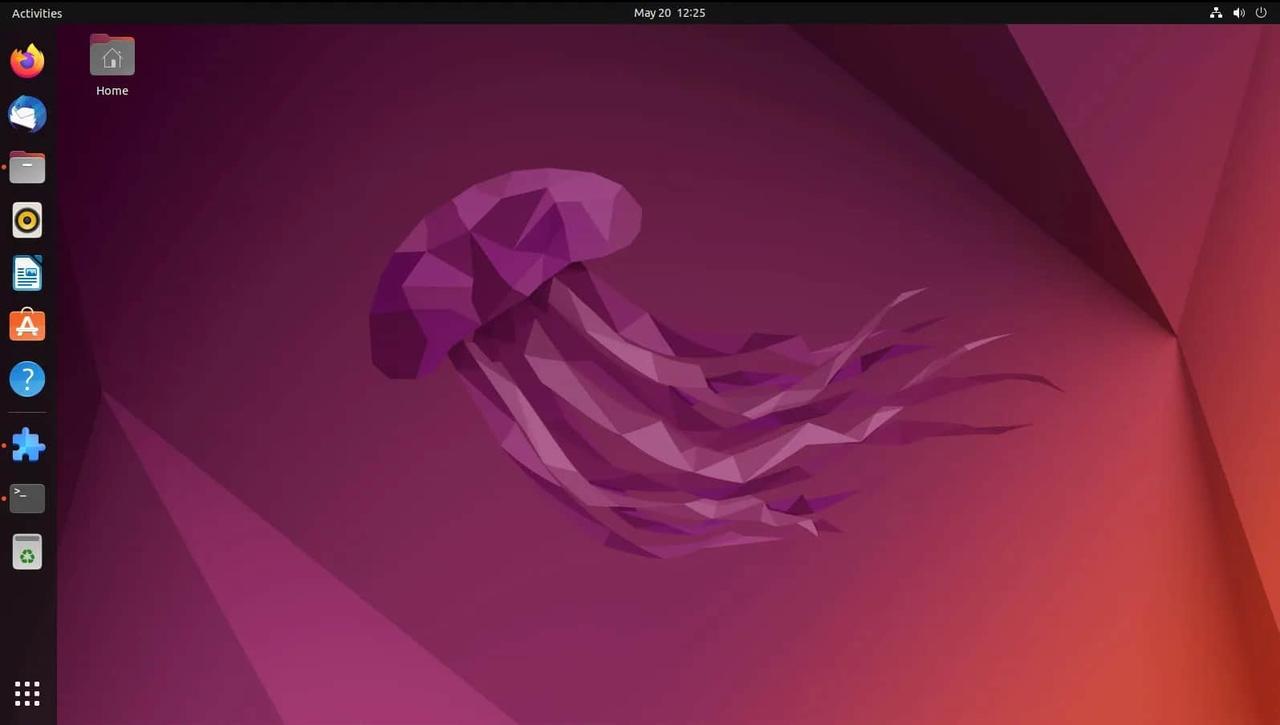Click the blue puzzle piece Extensions icon
This screenshot has height=725, width=1280.
click(x=27, y=446)
